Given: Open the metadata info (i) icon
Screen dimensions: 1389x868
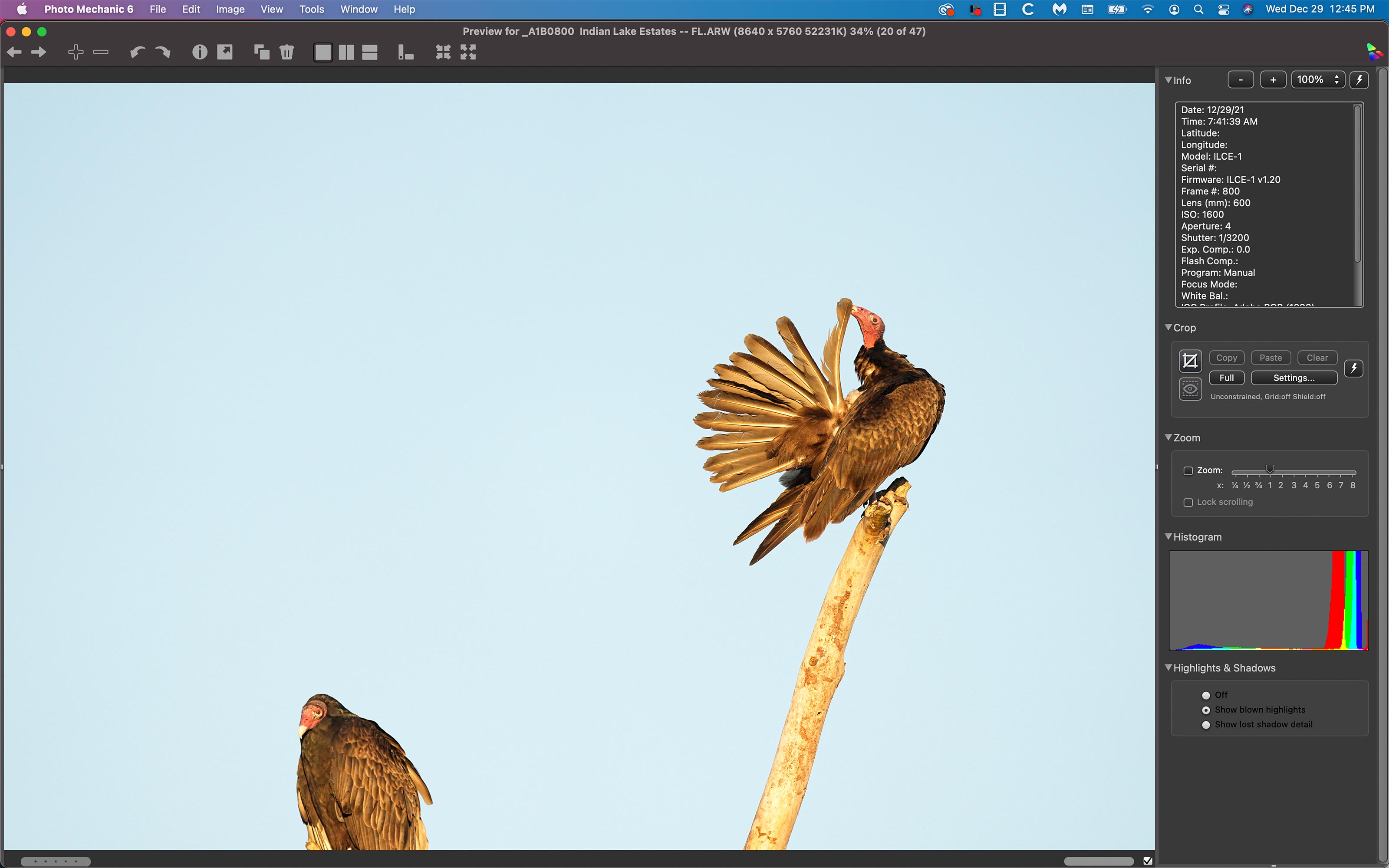Looking at the screenshot, I should [x=199, y=52].
